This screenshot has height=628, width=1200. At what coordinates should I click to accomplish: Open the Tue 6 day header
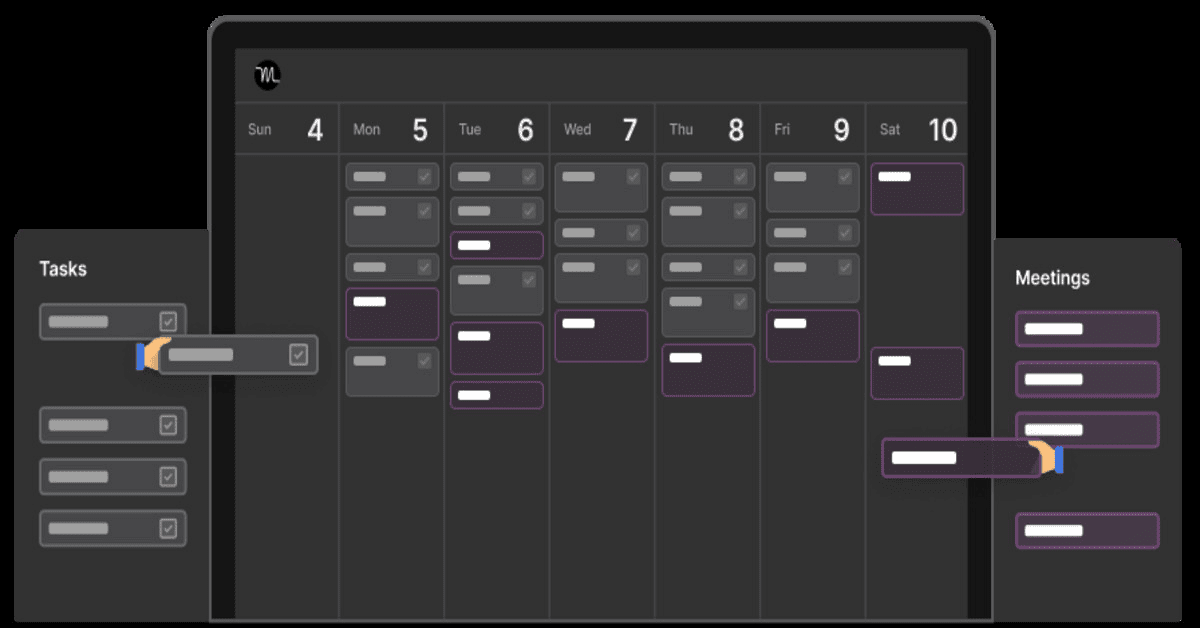[x=496, y=130]
